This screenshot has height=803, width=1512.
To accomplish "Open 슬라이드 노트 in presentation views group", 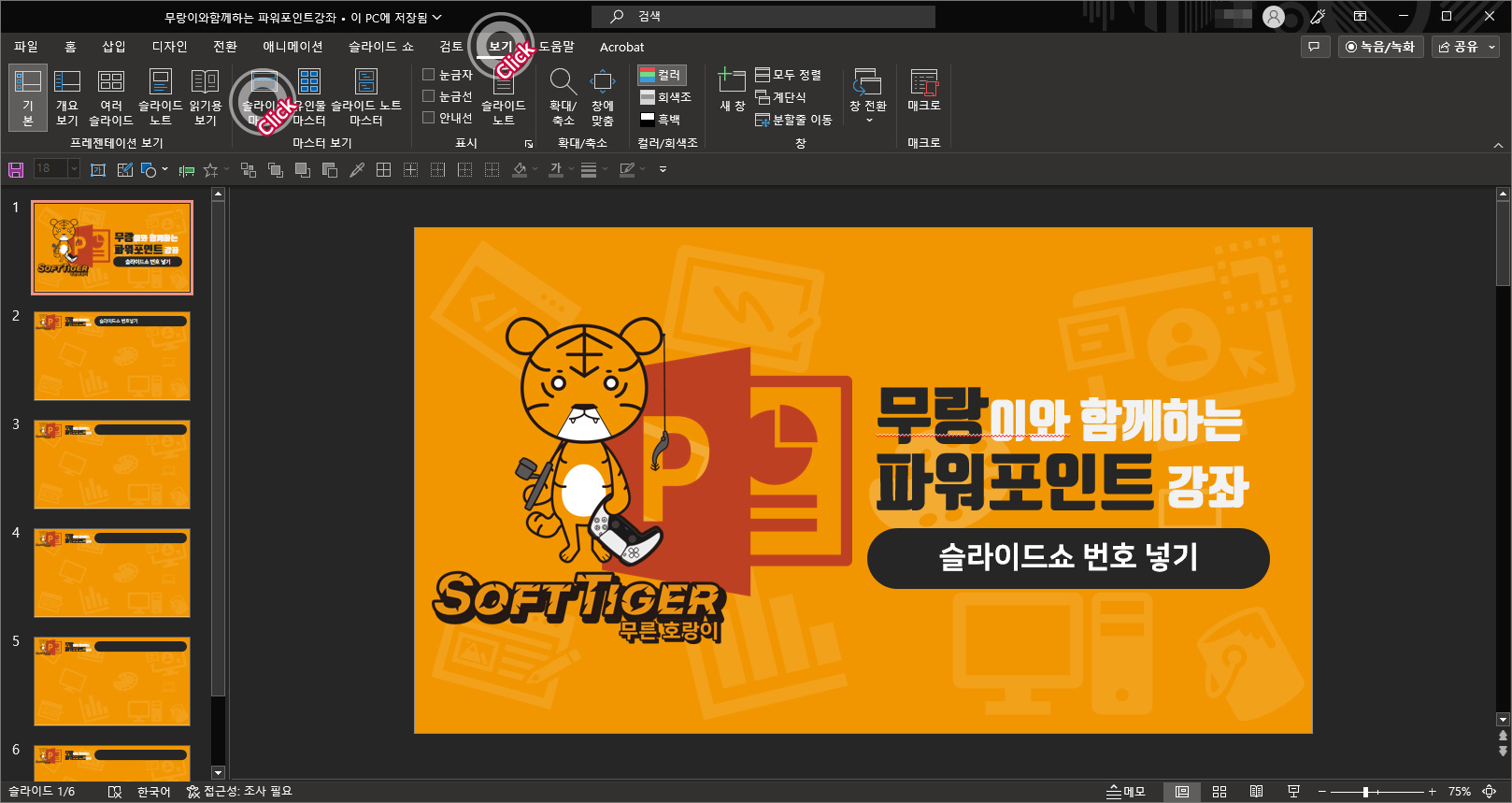I will pos(161,97).
